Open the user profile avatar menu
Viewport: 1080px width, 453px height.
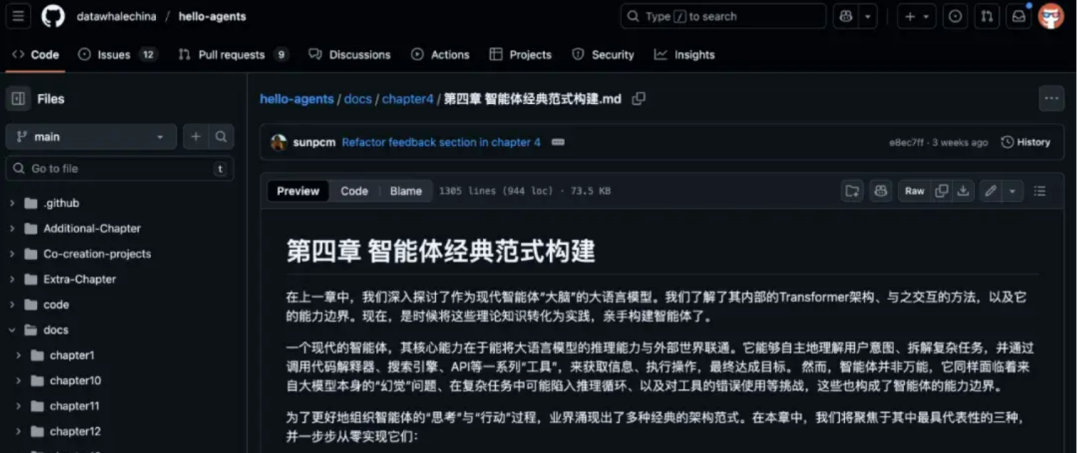tap(1051, 17)
